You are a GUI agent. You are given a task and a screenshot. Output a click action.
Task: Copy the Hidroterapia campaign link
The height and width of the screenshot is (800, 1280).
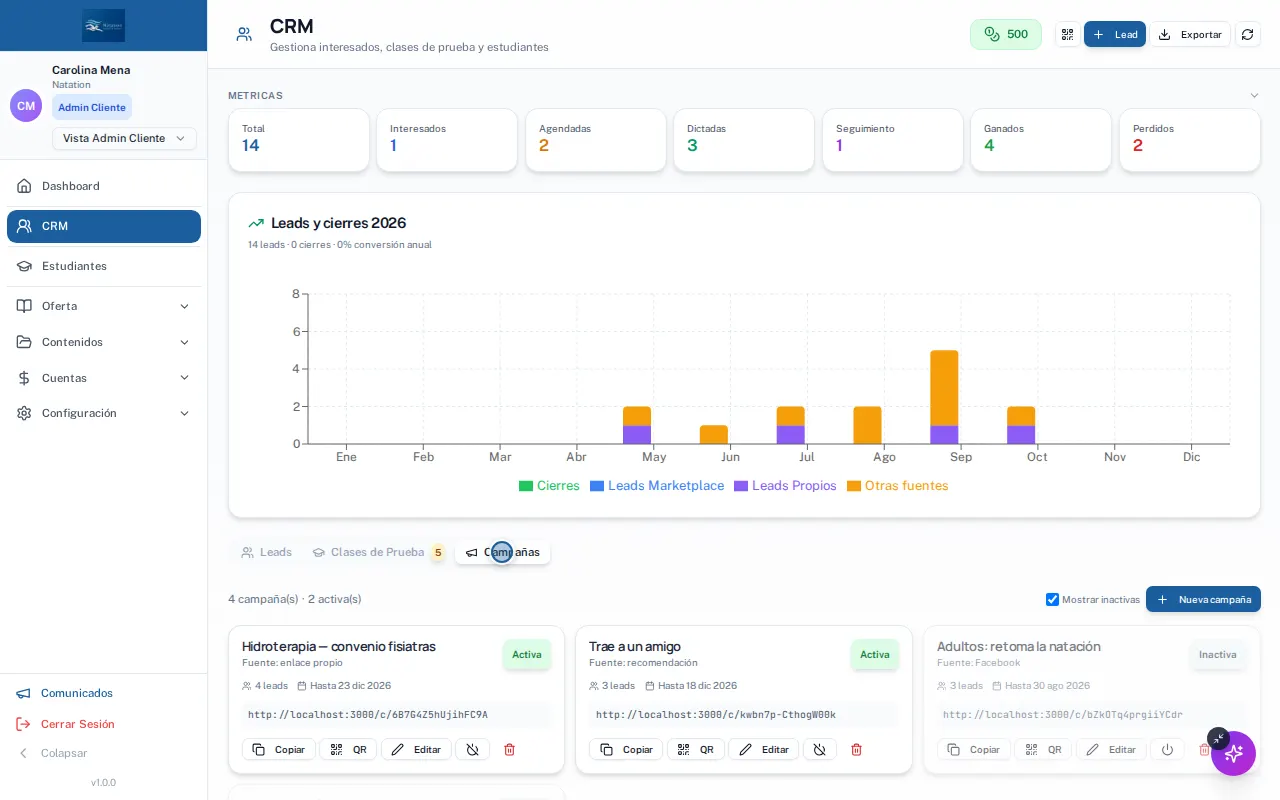[279, 749]
